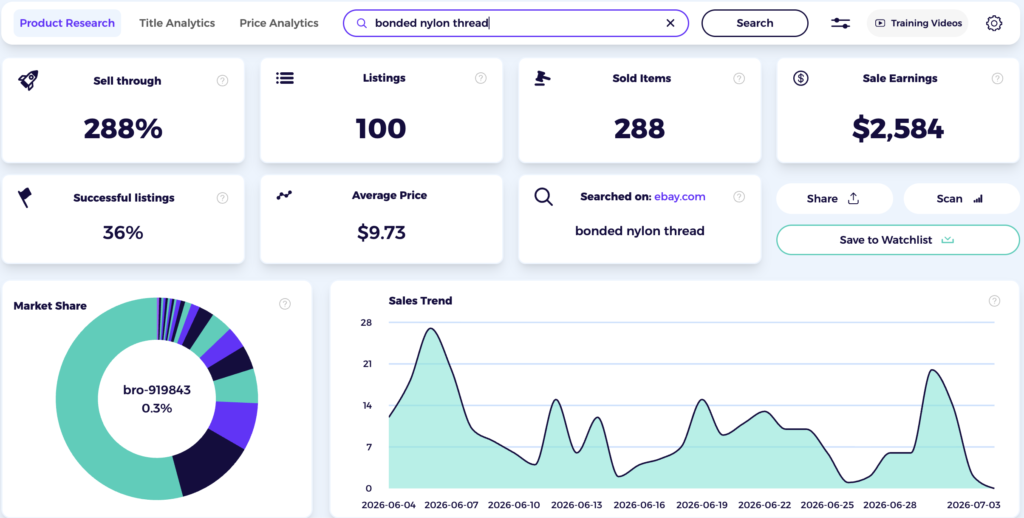Screen dimensions: 1024x518
Task: Open Training Videos
Action: (918, 23)
